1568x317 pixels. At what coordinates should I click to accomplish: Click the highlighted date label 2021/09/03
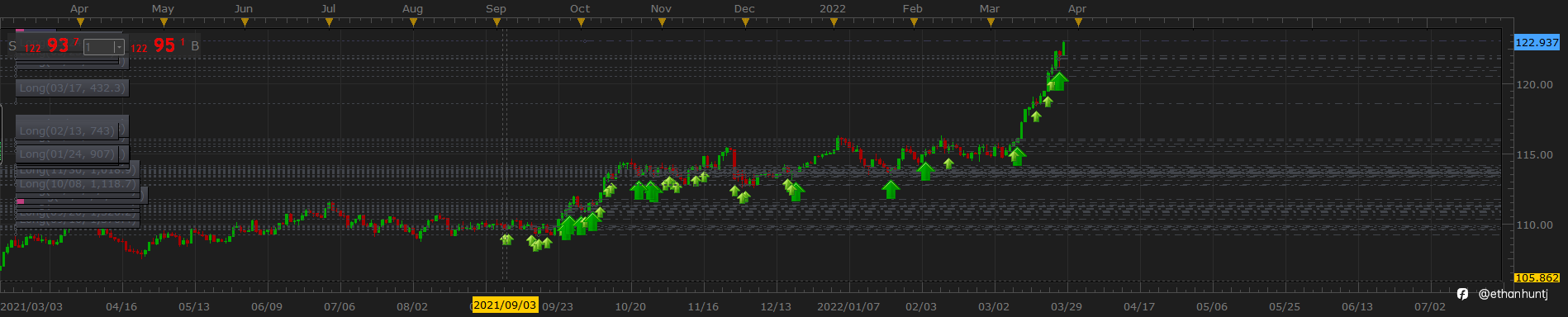[x=505, y=305]
